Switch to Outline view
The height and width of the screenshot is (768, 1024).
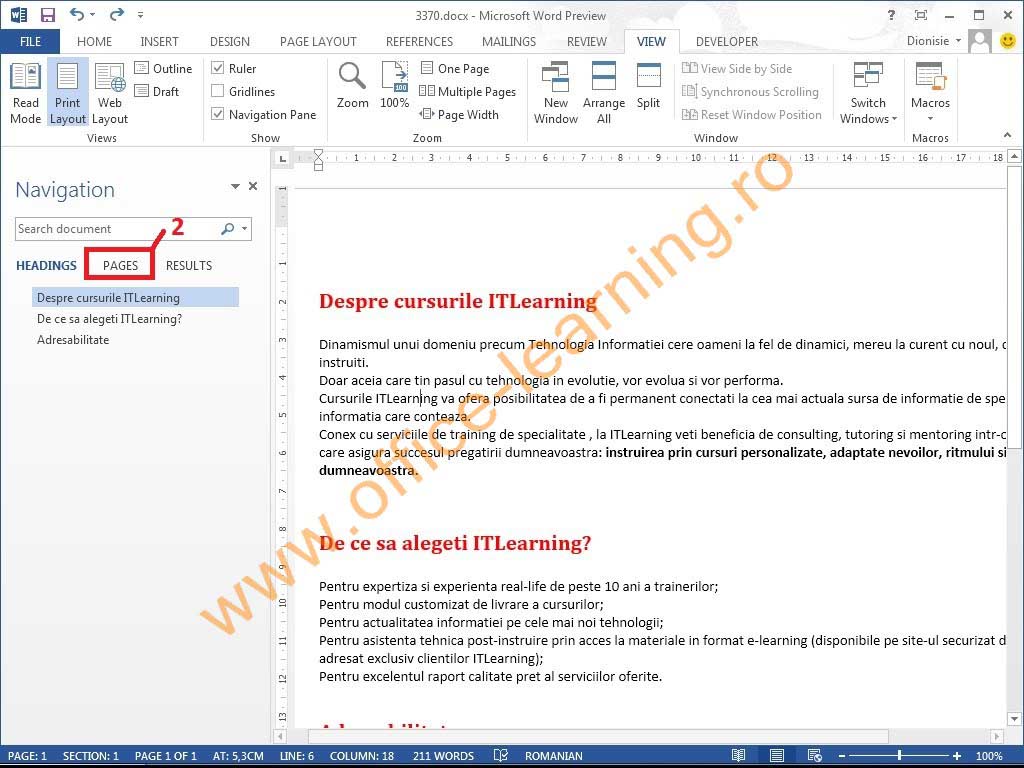(x=163, y=69)
